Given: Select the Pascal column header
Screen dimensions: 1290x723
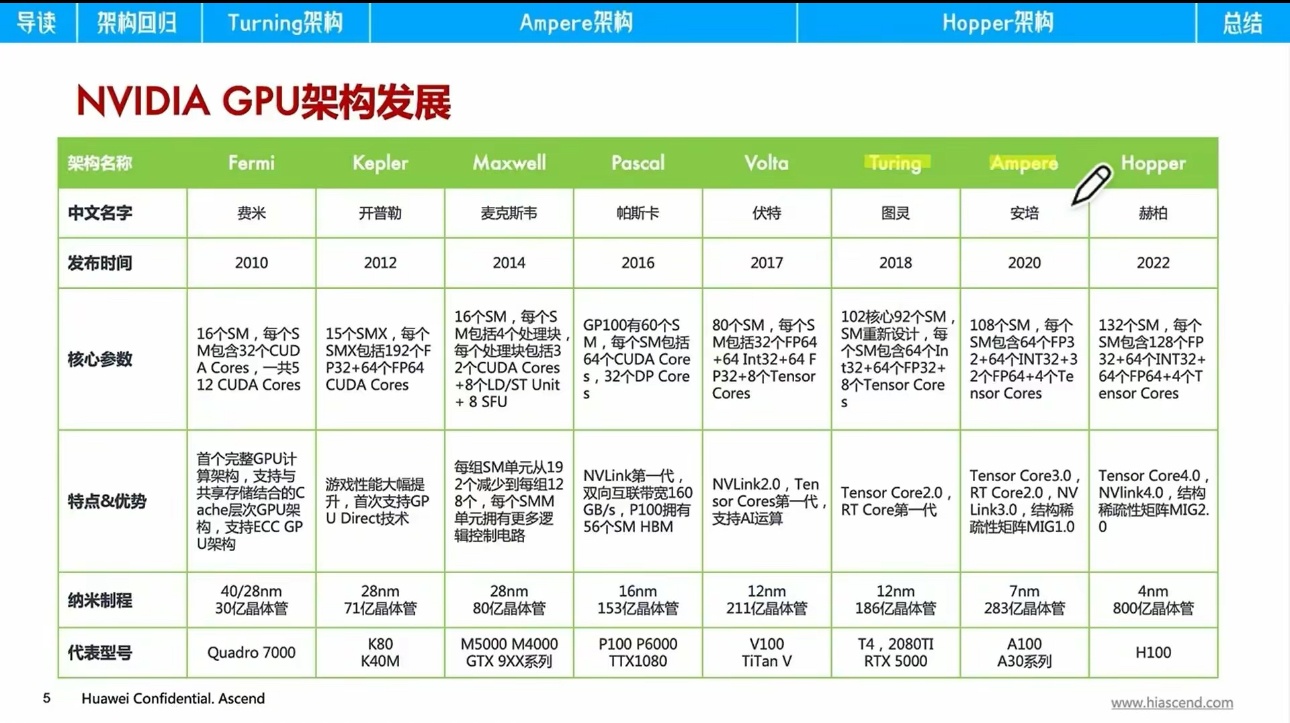Looking at the screenshot, I should pos(638,163).
